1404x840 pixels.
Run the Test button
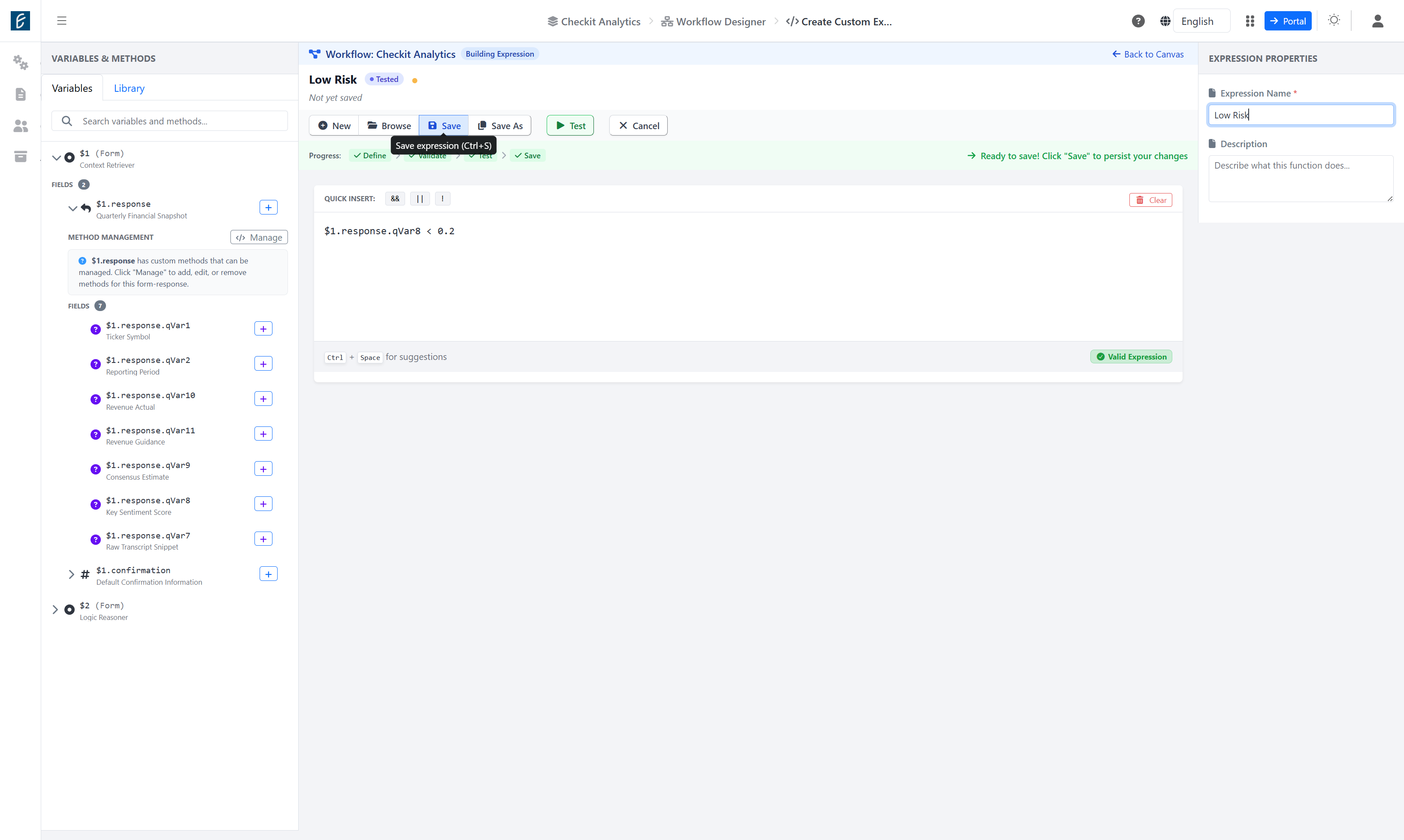(x=570, y=126)
